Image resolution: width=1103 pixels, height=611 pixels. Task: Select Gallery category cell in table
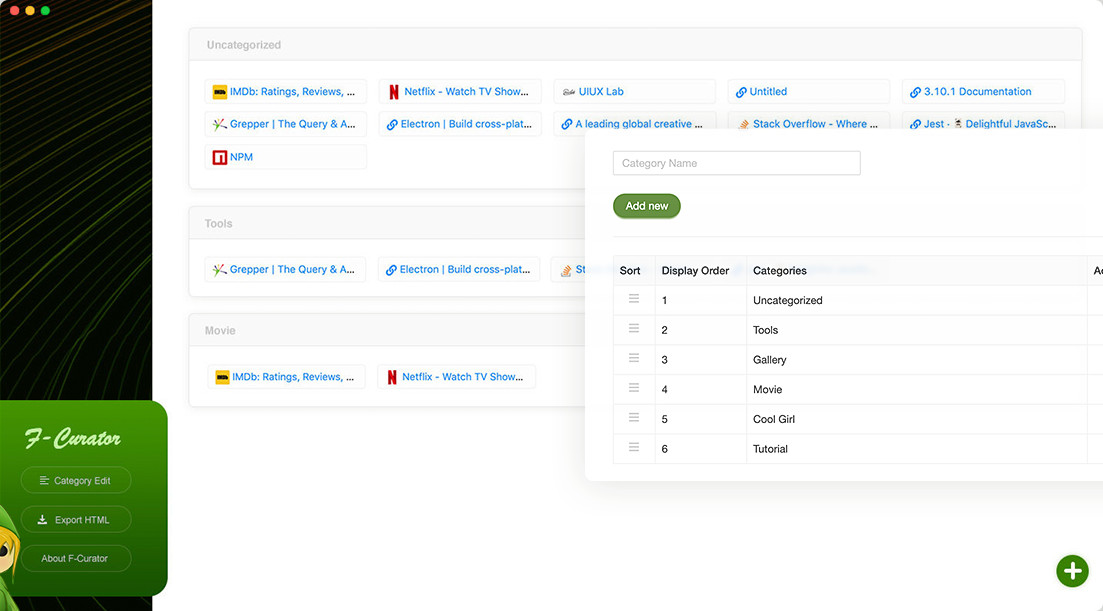tap(917, 359)
